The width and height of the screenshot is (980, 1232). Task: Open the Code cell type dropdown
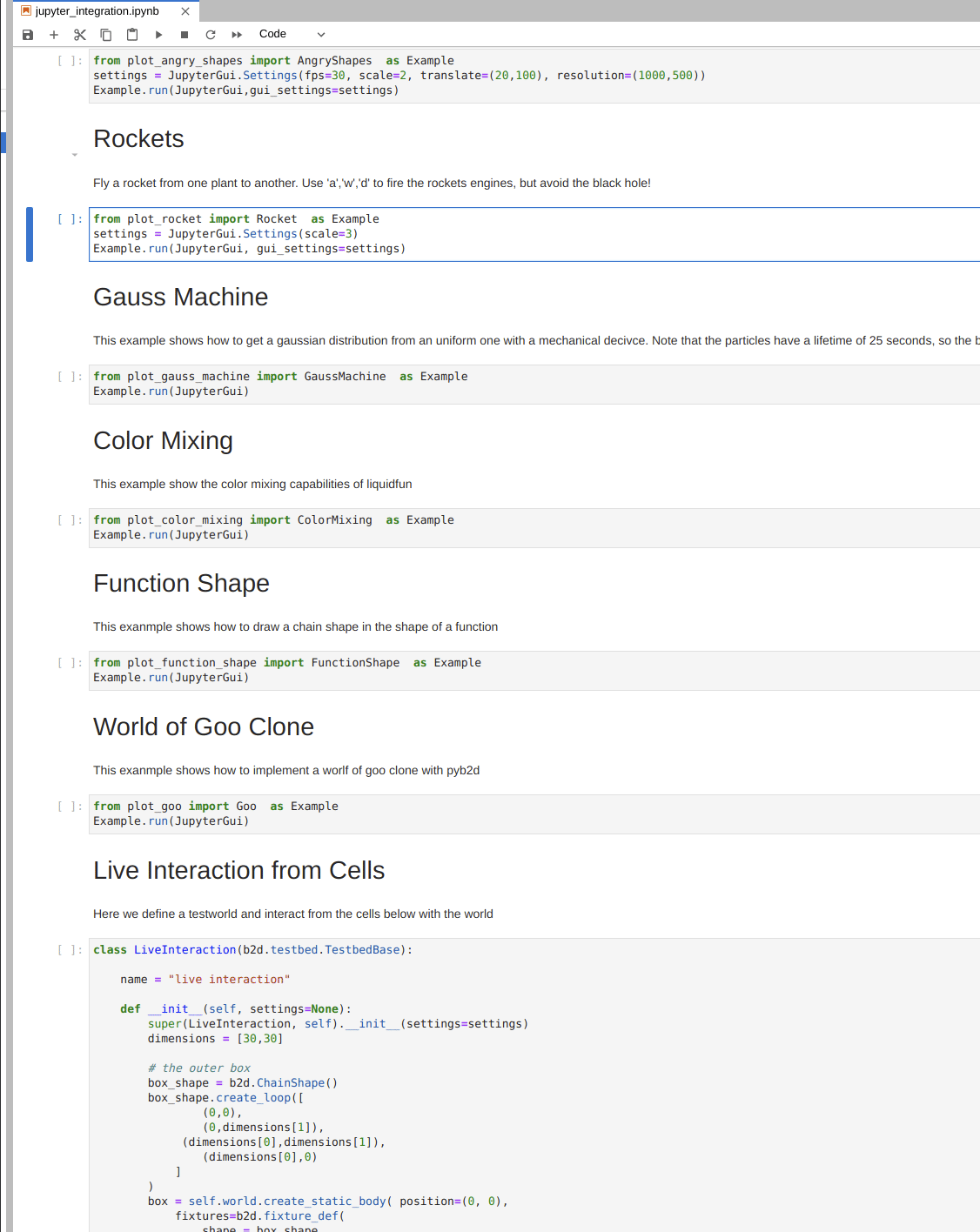[292, 34]
